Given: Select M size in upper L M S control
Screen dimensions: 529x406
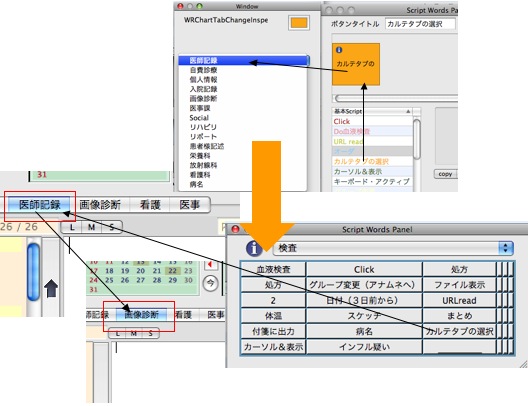Looking at the screenshot, I should point(91,227).
